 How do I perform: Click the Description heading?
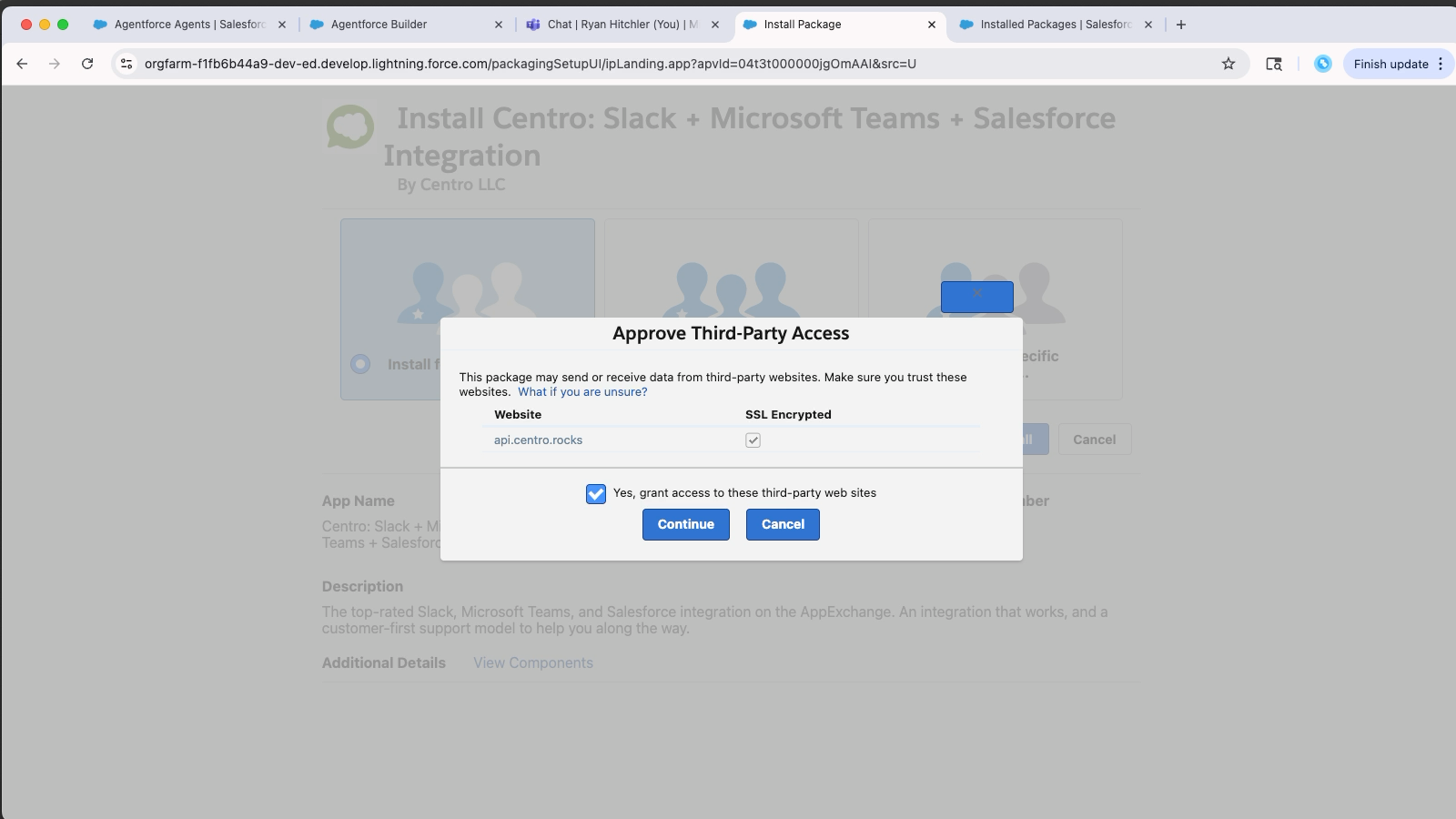point(362,587)
